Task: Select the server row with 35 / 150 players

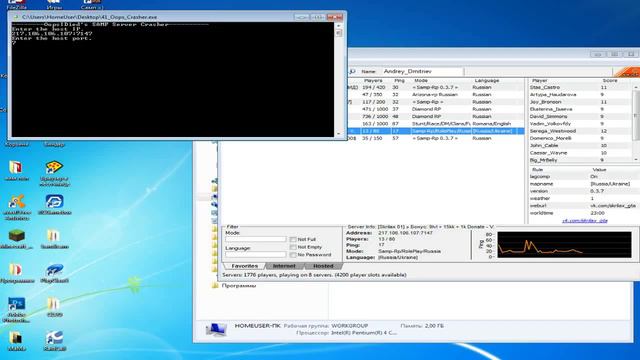Action: pyautogui.click(x=436, y=138)
